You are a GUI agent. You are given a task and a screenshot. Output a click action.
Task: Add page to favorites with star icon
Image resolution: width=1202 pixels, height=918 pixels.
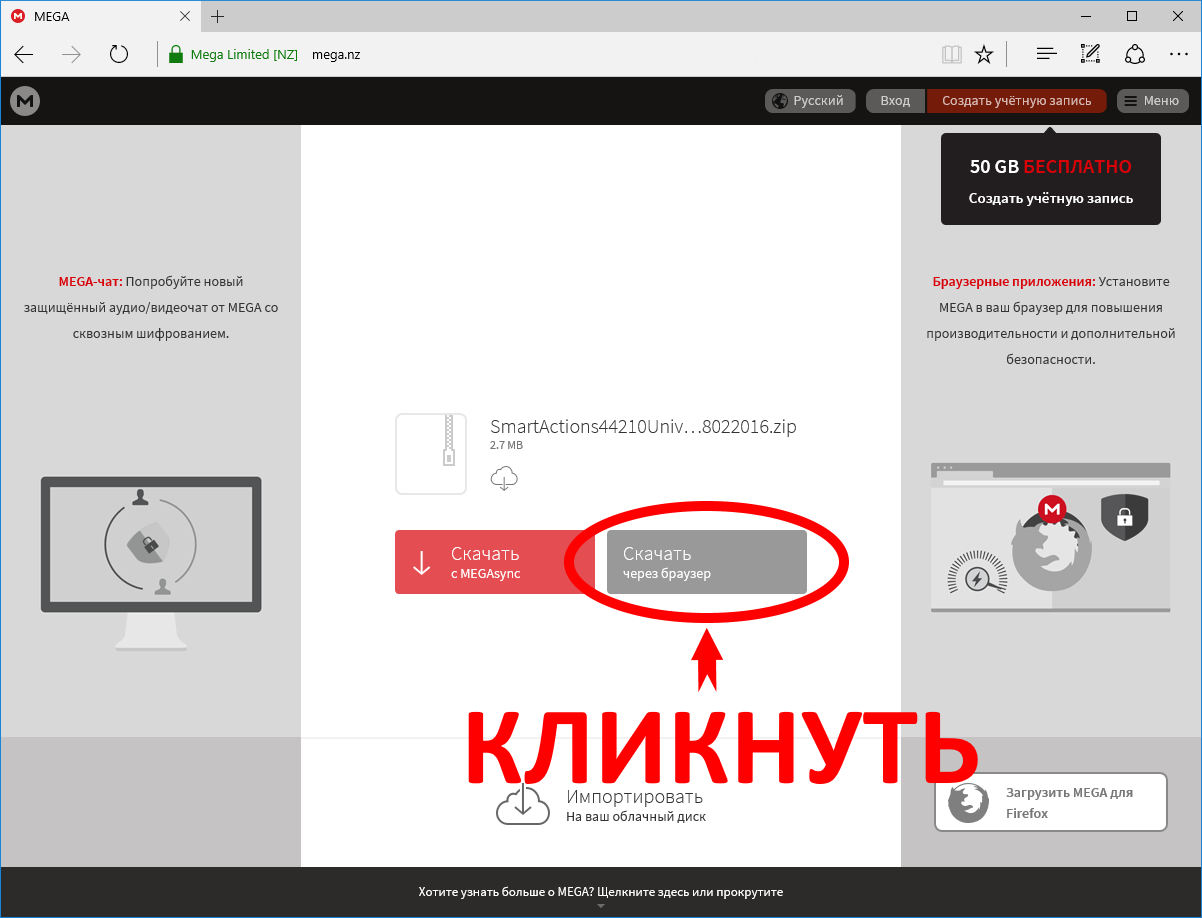(984, 54)
